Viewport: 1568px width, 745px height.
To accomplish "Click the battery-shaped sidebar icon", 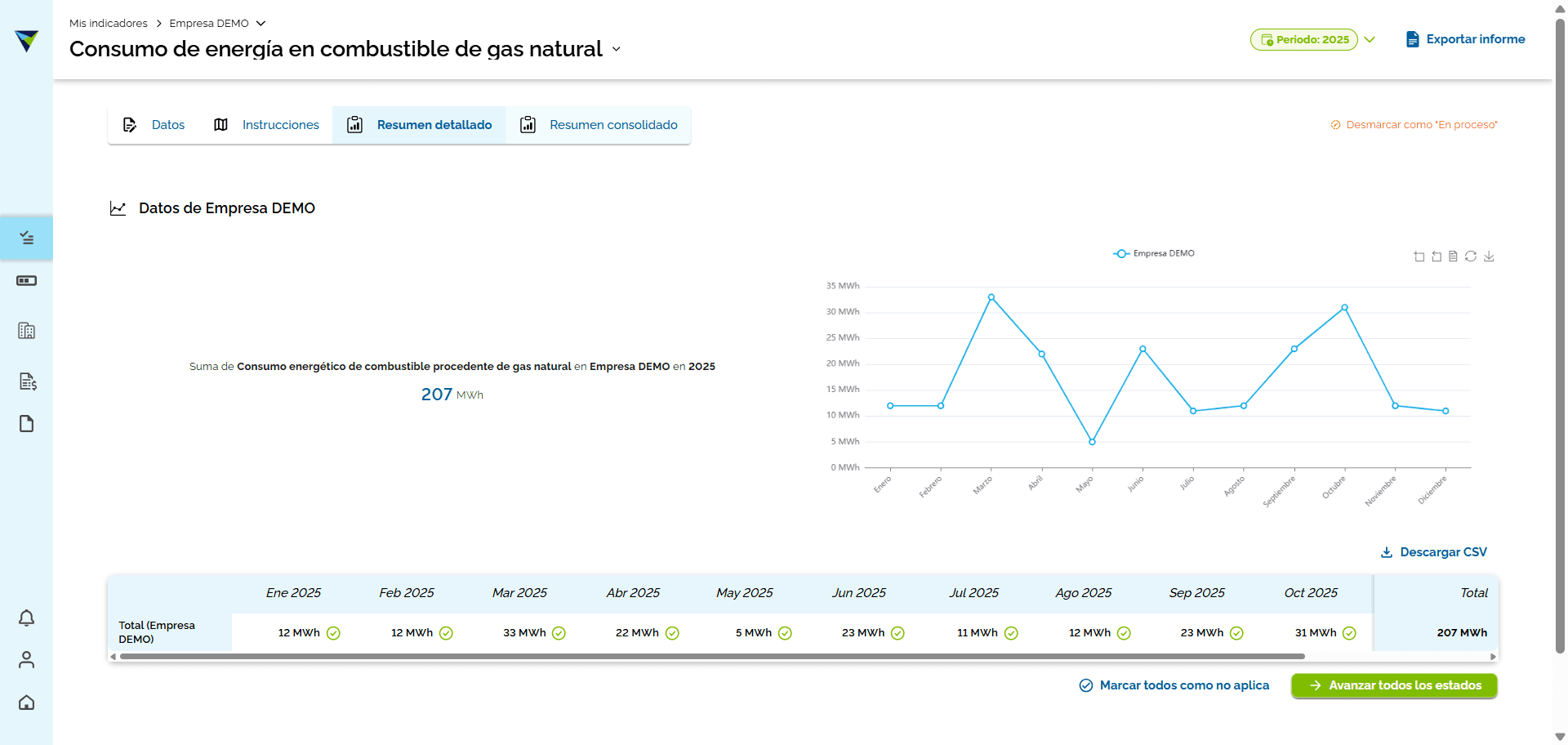I will pos(26,281).
